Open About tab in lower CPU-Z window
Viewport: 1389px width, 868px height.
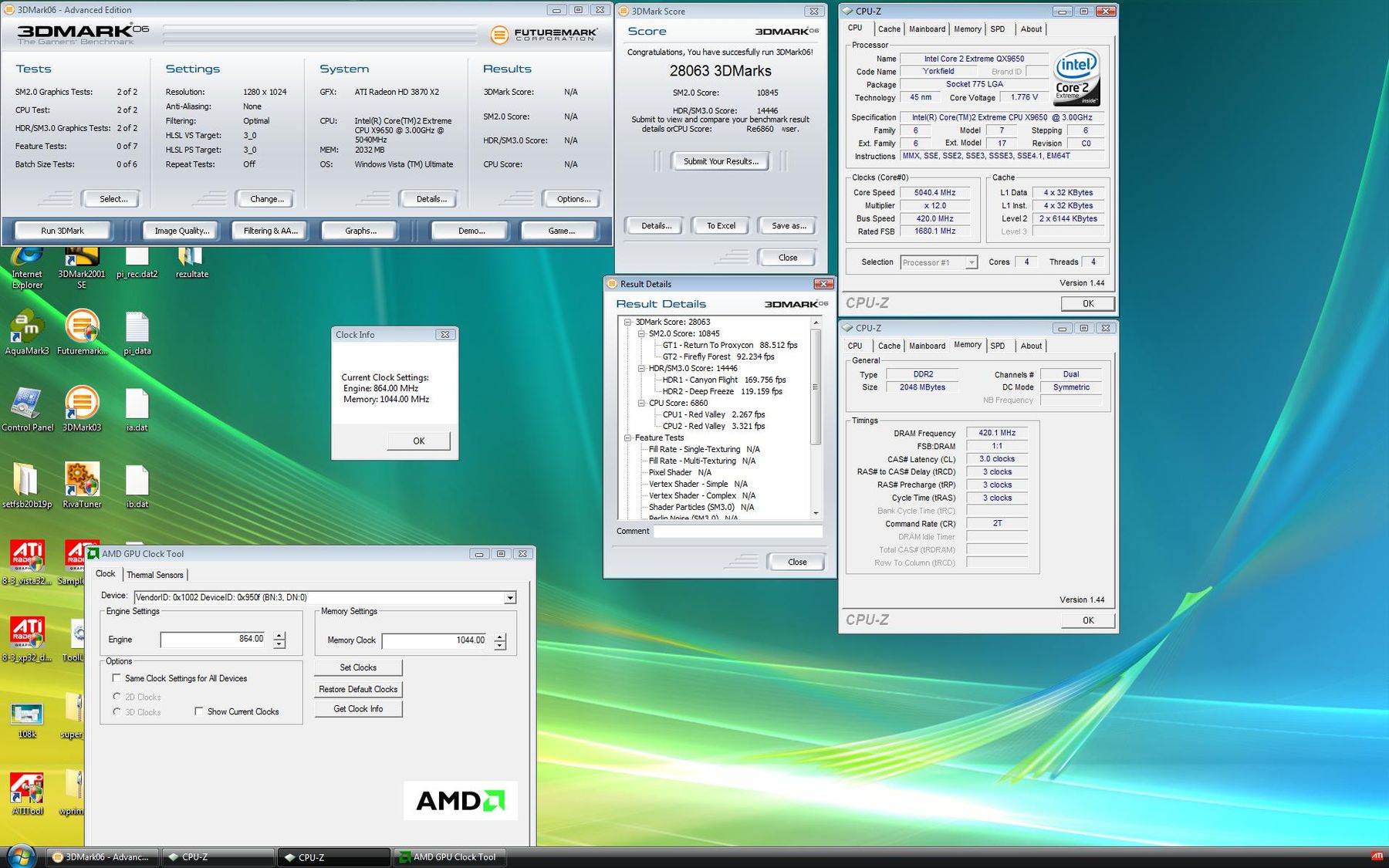click(1031, 346)
